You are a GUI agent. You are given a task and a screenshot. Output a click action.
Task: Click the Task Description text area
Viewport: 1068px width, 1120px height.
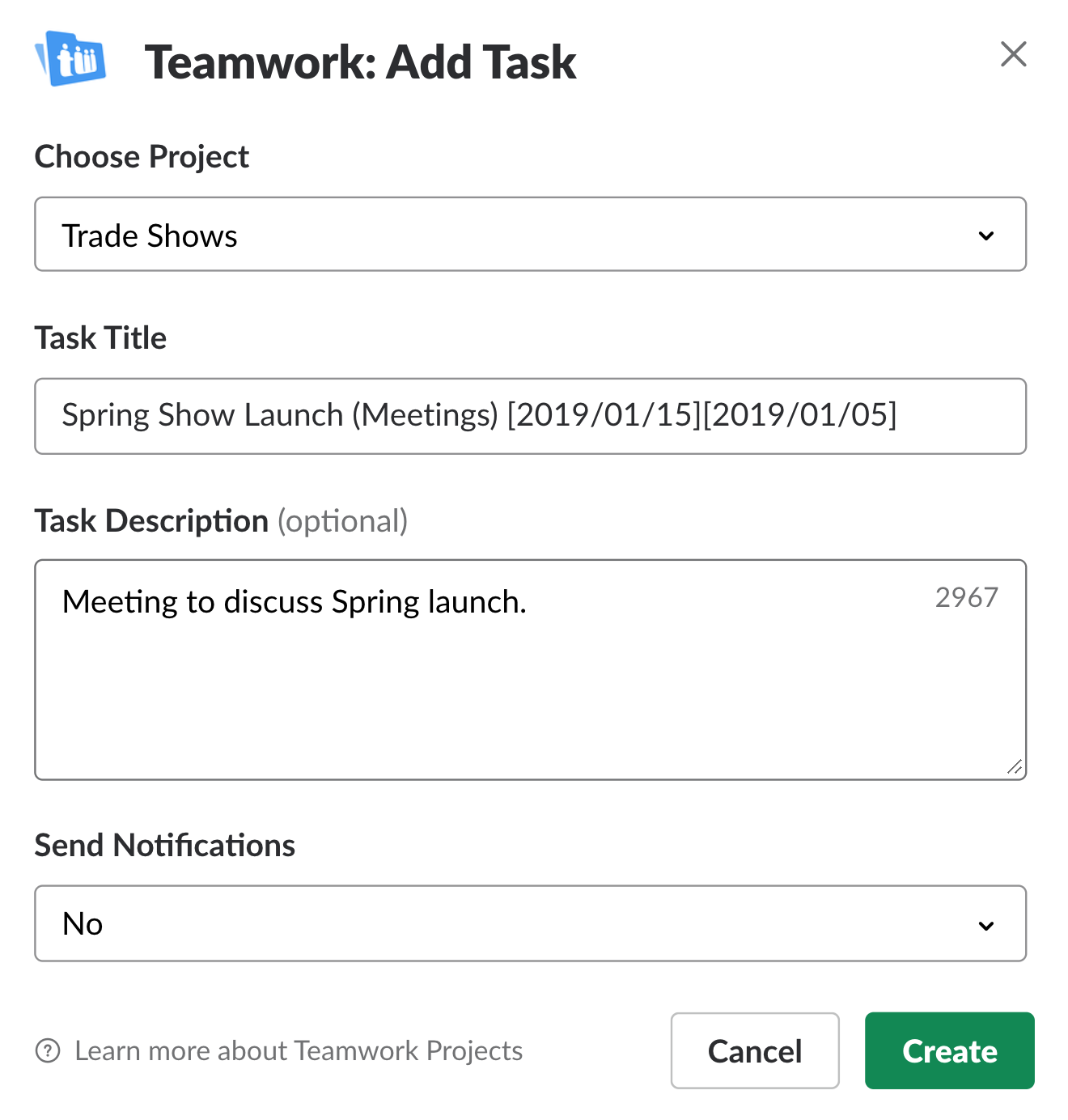coord(530,669)
